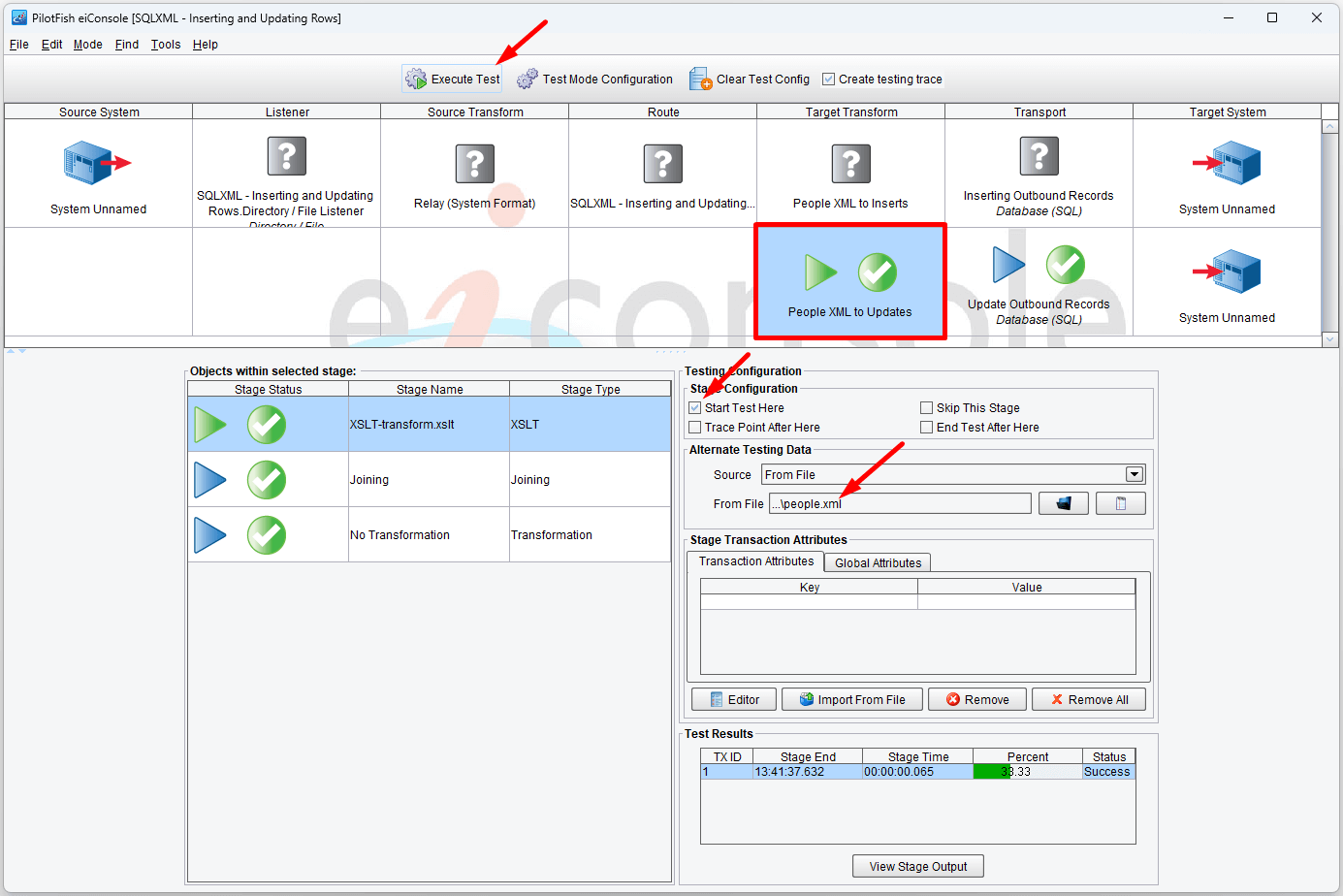
Task: Click the Stage Name column header
Action: [430, 390]
